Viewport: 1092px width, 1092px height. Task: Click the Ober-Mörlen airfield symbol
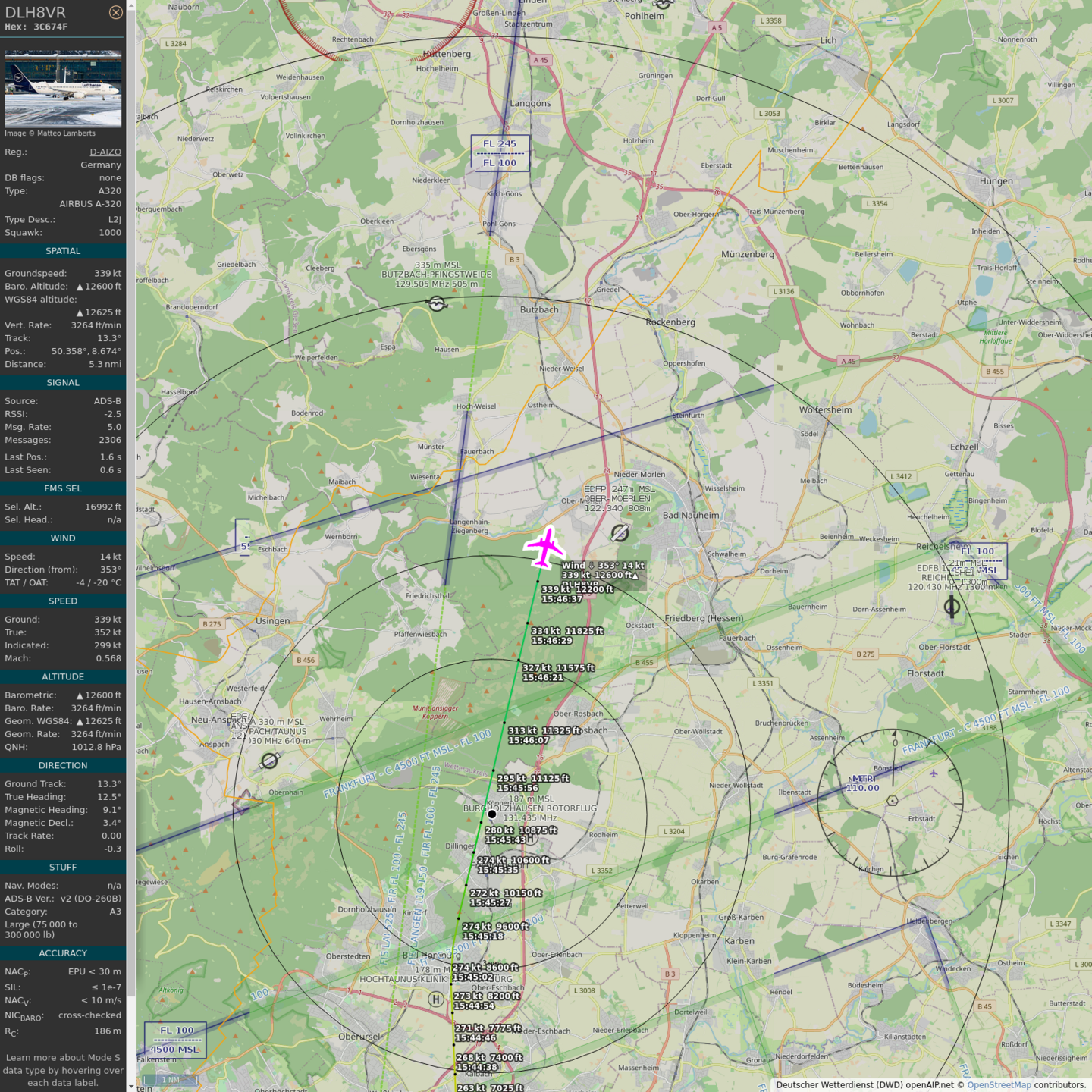pyautogui.click(x=620, y=533)
